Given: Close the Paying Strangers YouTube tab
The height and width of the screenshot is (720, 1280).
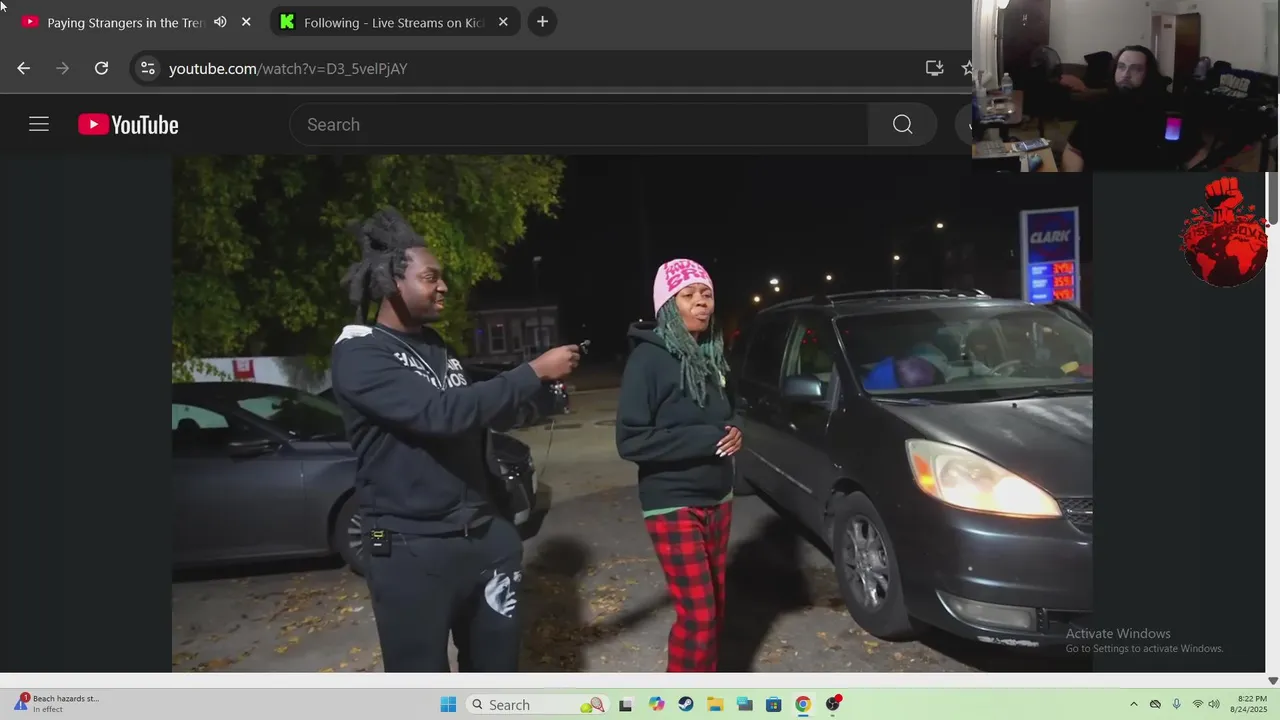Looking at the screenshot, I should pos(246,22).
